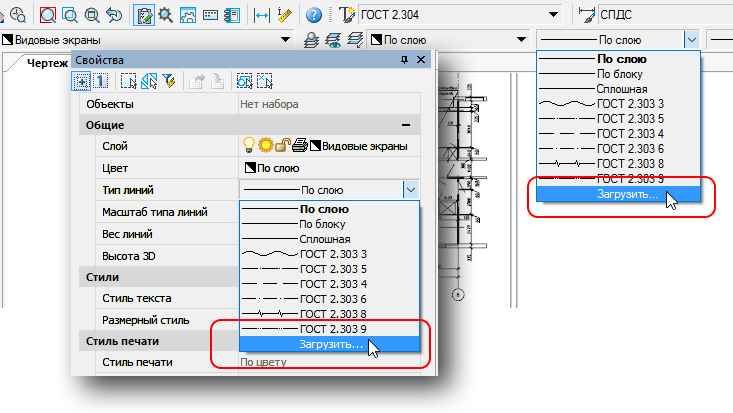Select the realtime zoom tool with clock
Screen dimensions: 733x413
[x=18, y=15]
